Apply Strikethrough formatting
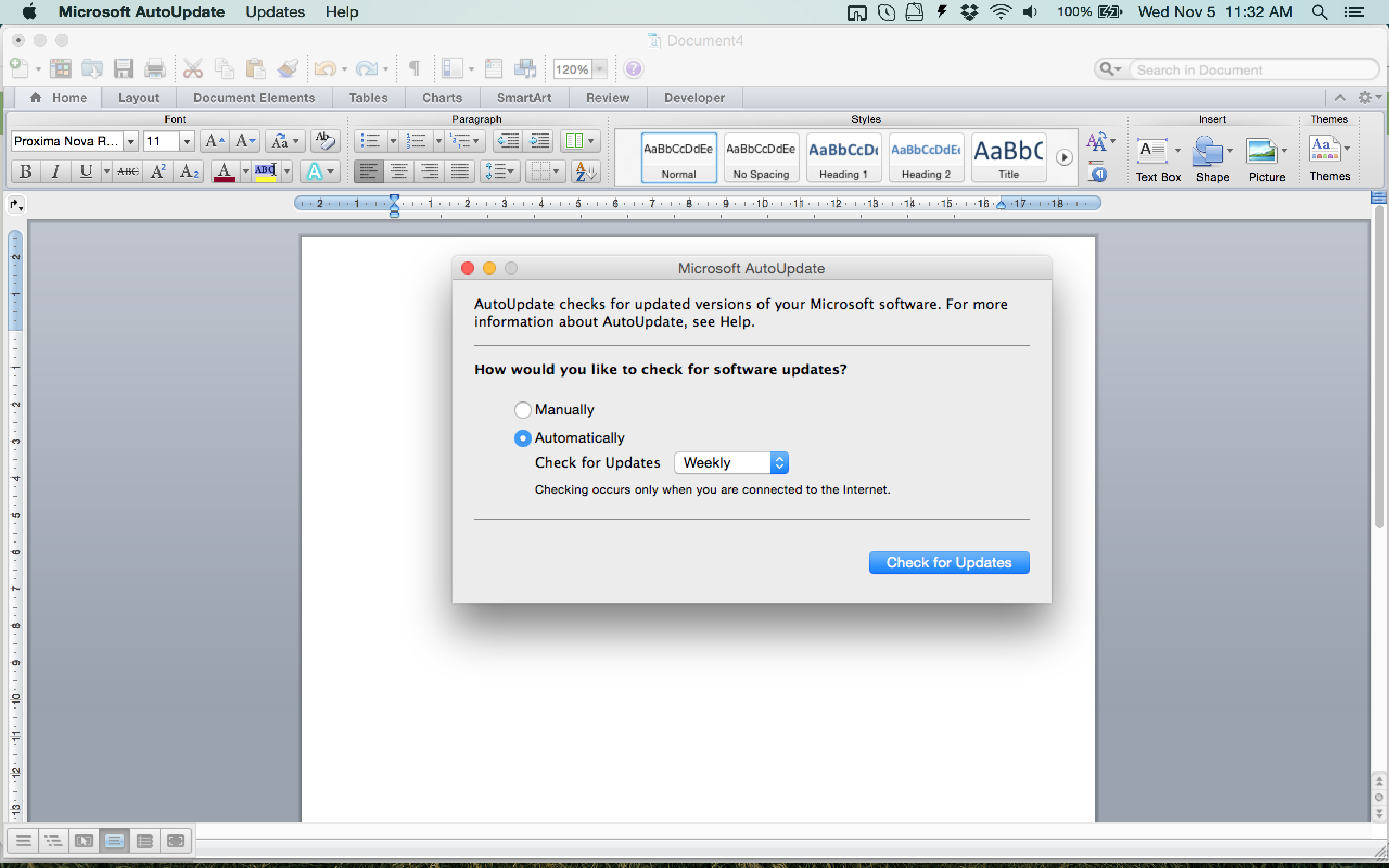The image size is (1389, 868). [x=128, y=171]
